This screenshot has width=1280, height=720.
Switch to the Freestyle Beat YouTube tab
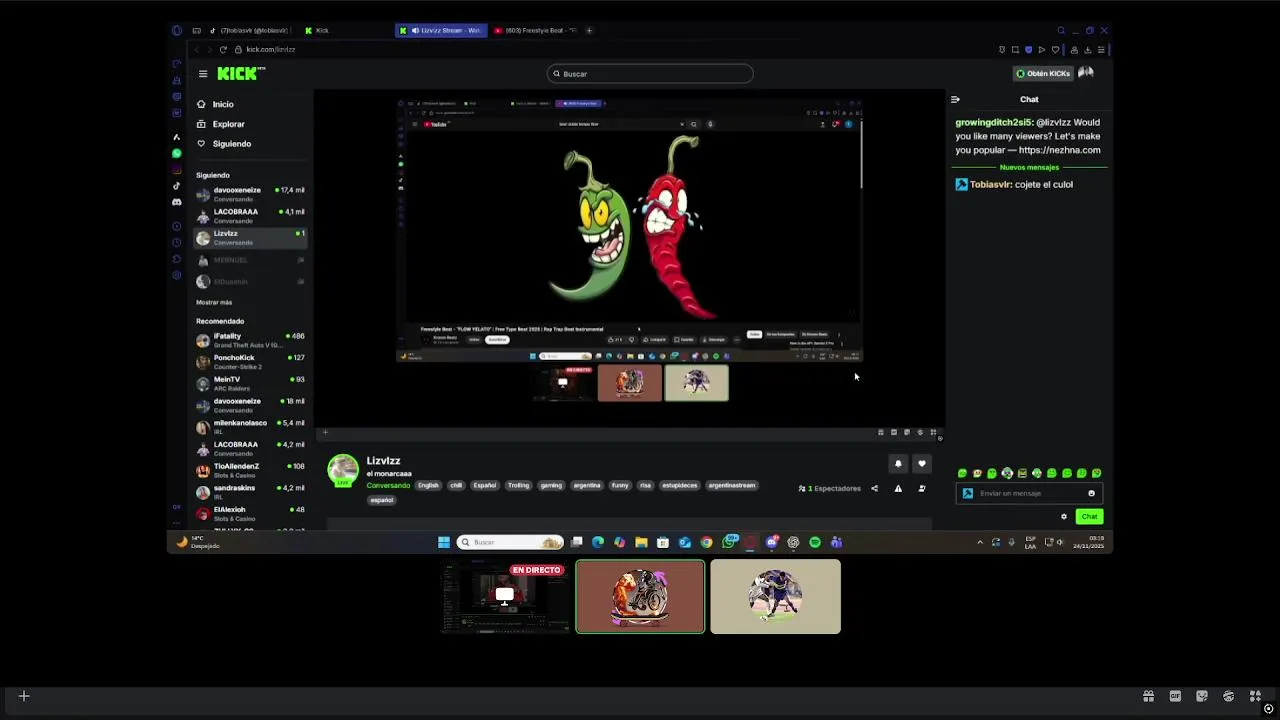(x=535, y=30)
